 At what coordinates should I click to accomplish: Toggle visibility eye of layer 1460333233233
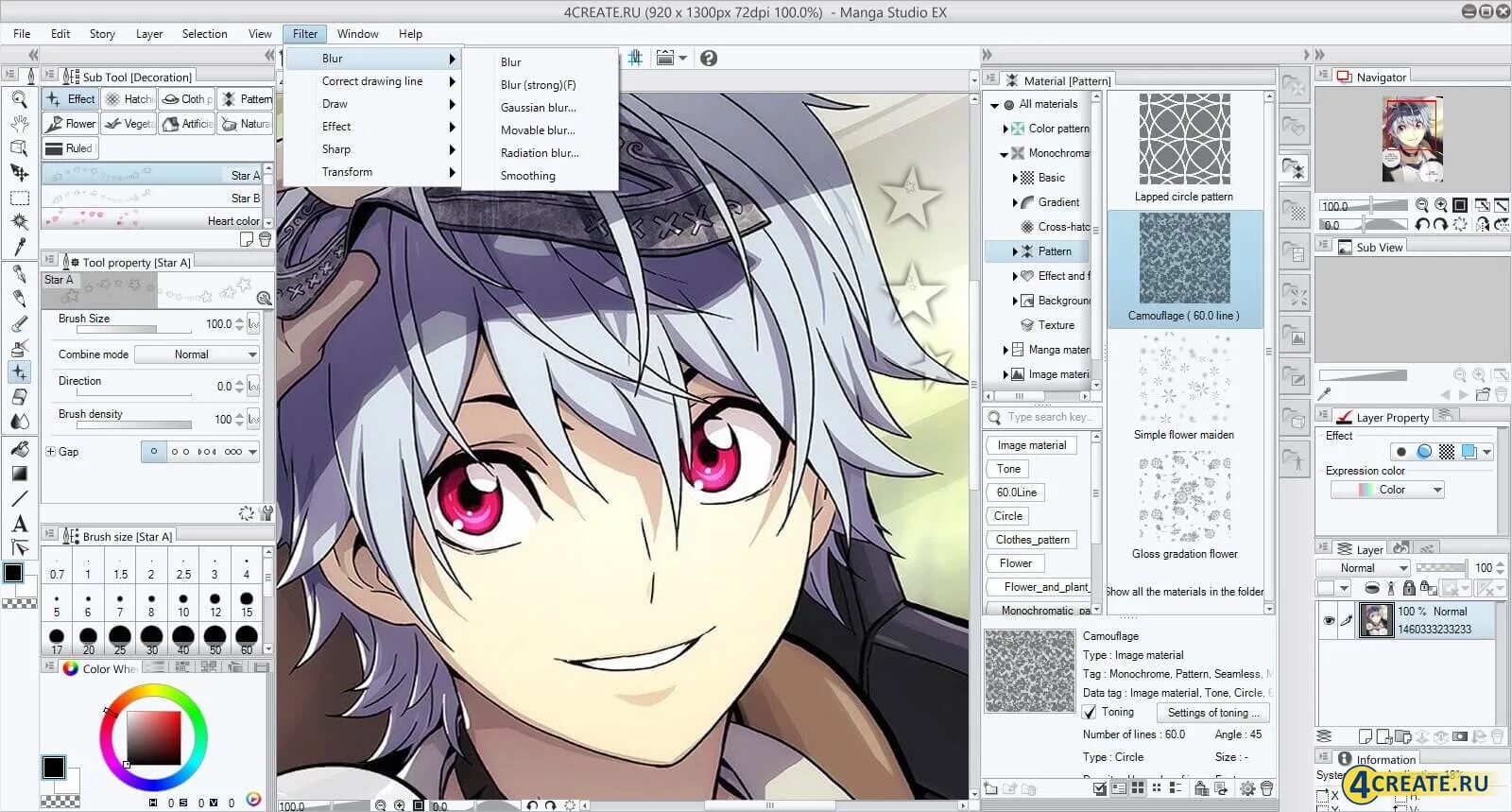click(x=1329, y=621)
